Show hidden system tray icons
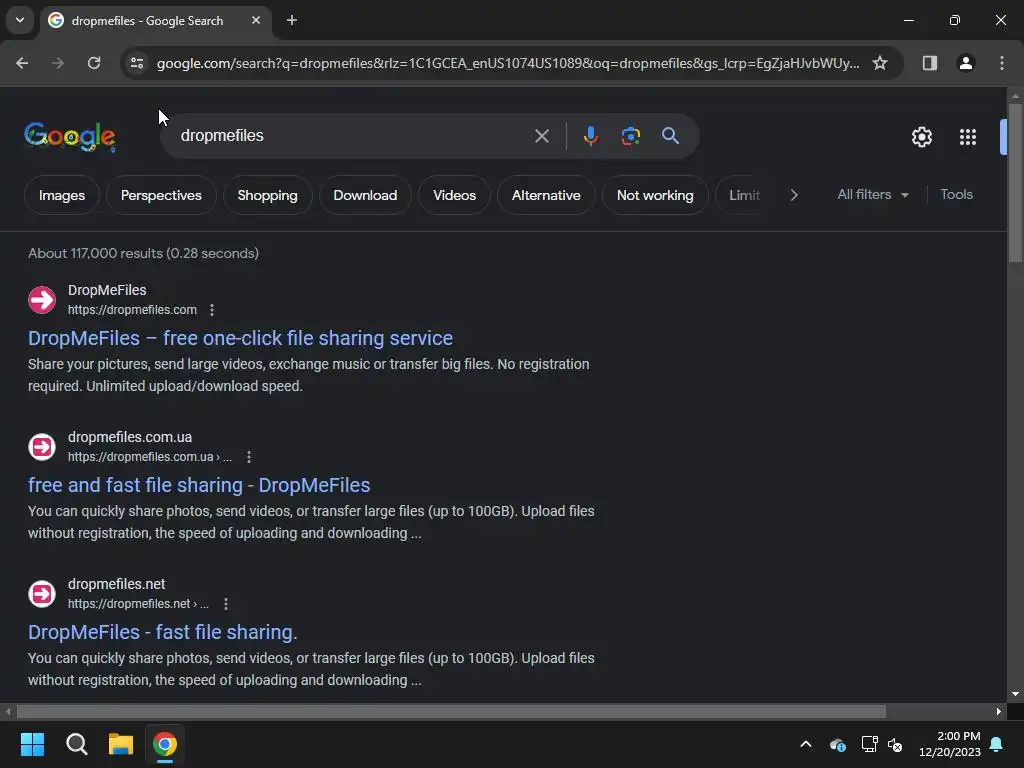The width and height of the screenshot is (1024, 768). (806, 744)
